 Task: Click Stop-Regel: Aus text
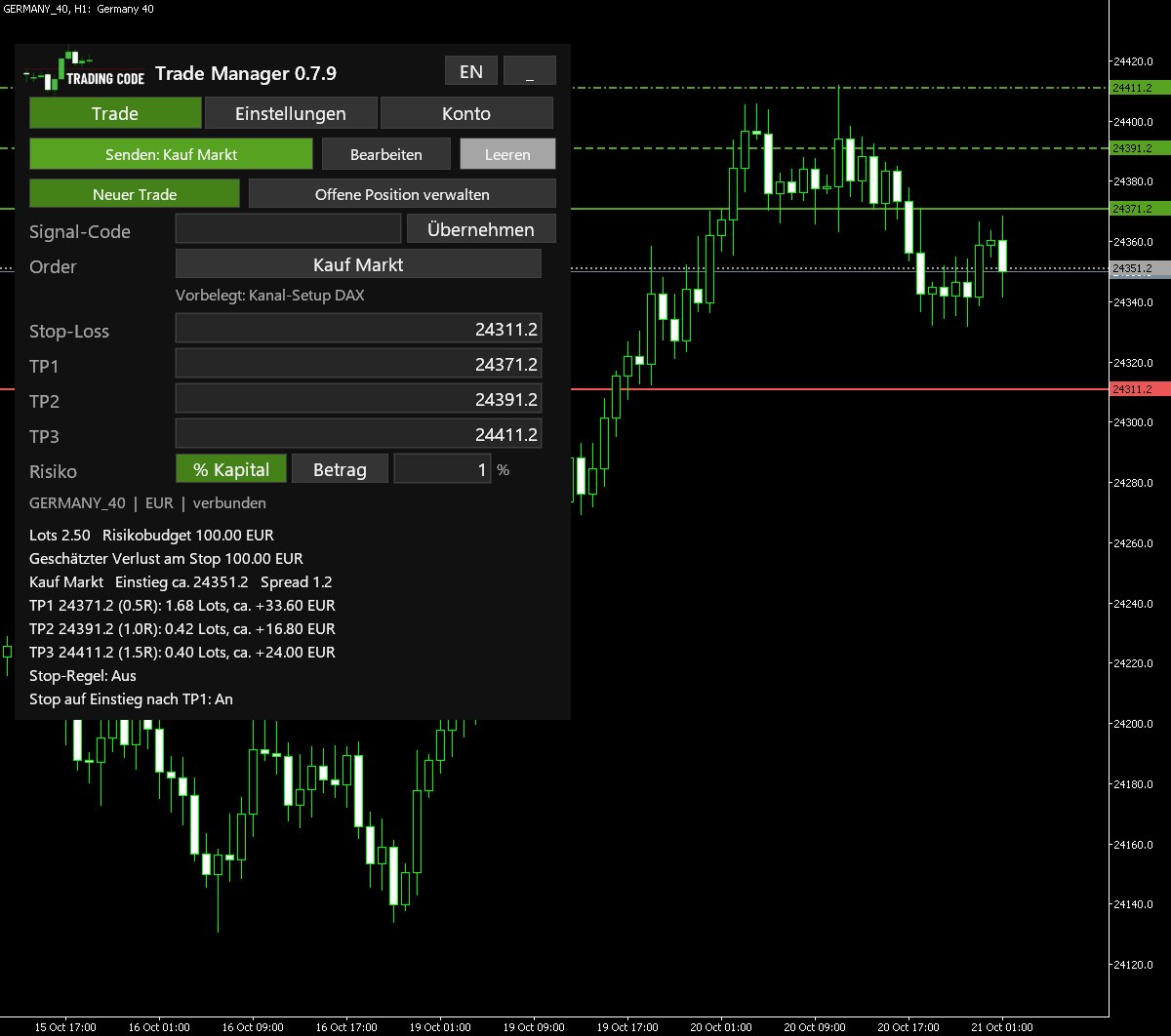[83, 676]
